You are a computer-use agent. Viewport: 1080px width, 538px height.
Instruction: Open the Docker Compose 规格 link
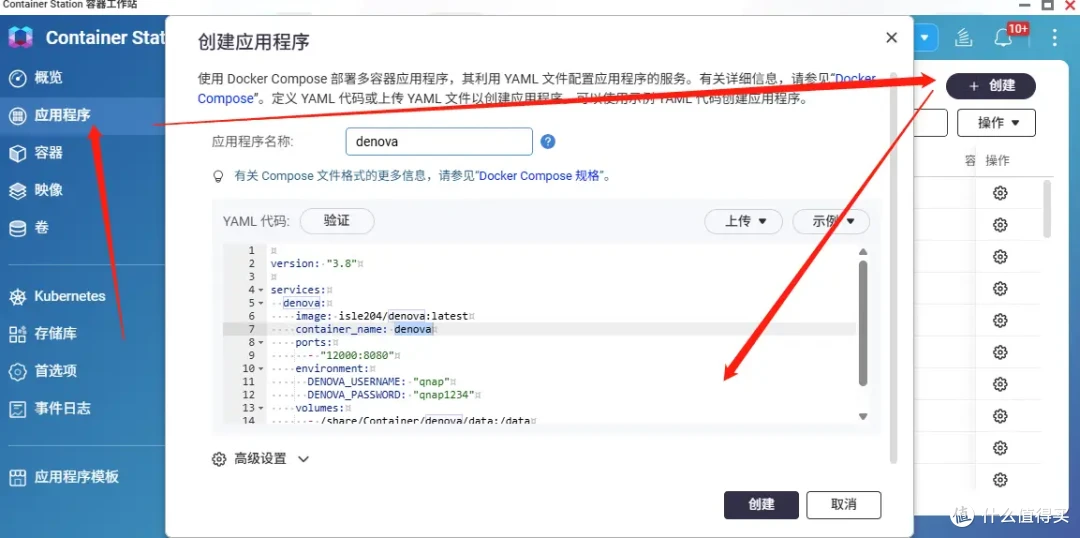point(539,176)
